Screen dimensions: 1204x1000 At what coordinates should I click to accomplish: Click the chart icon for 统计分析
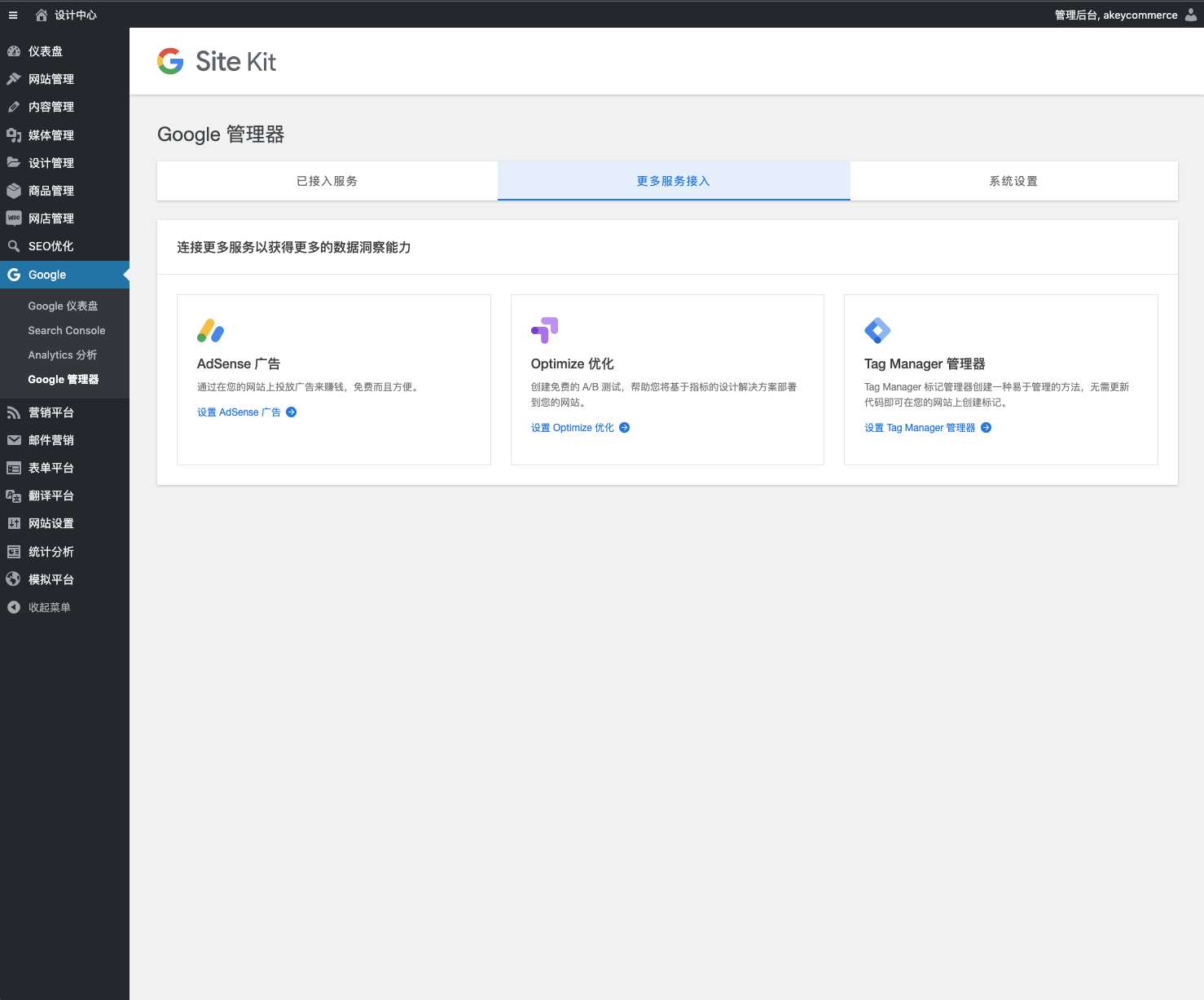point(14,552)
